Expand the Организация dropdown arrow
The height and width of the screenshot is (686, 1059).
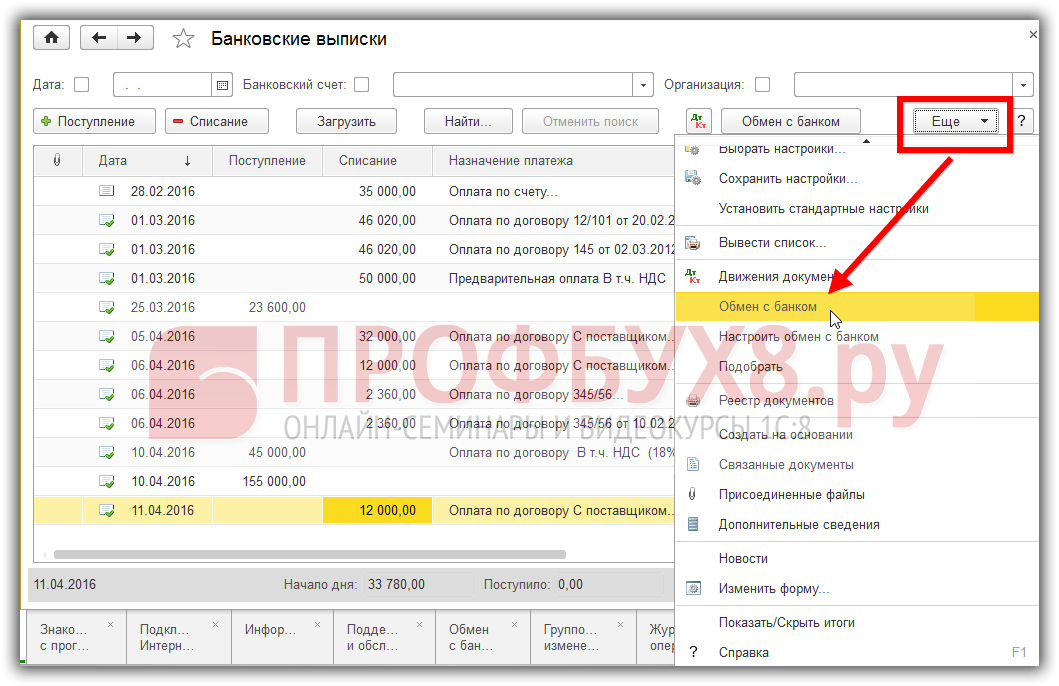click(x=1023, y=85)
